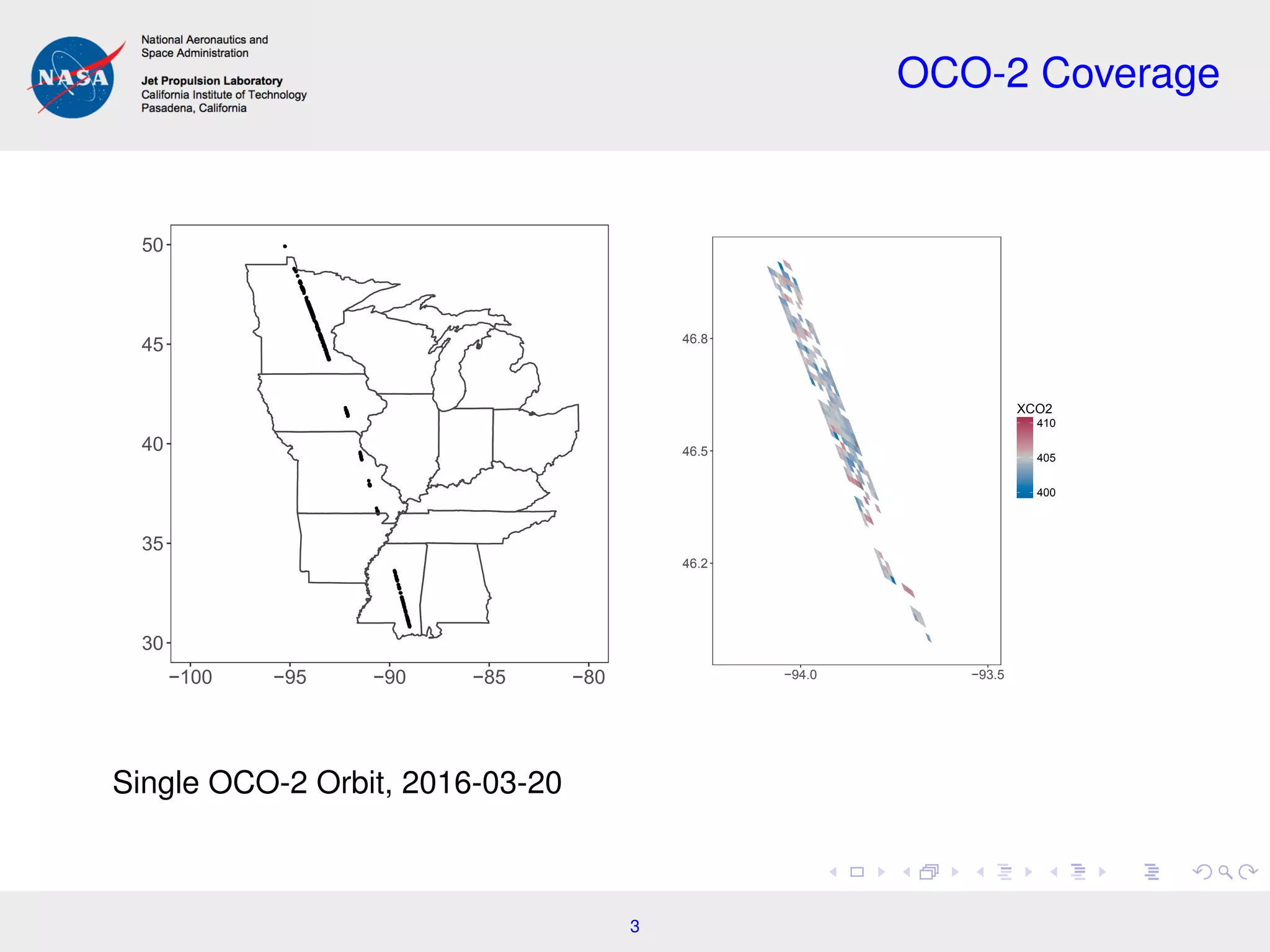Click the 400 legend value
This screenshot has height=952, width=1270.
[x=1046, y=493]
